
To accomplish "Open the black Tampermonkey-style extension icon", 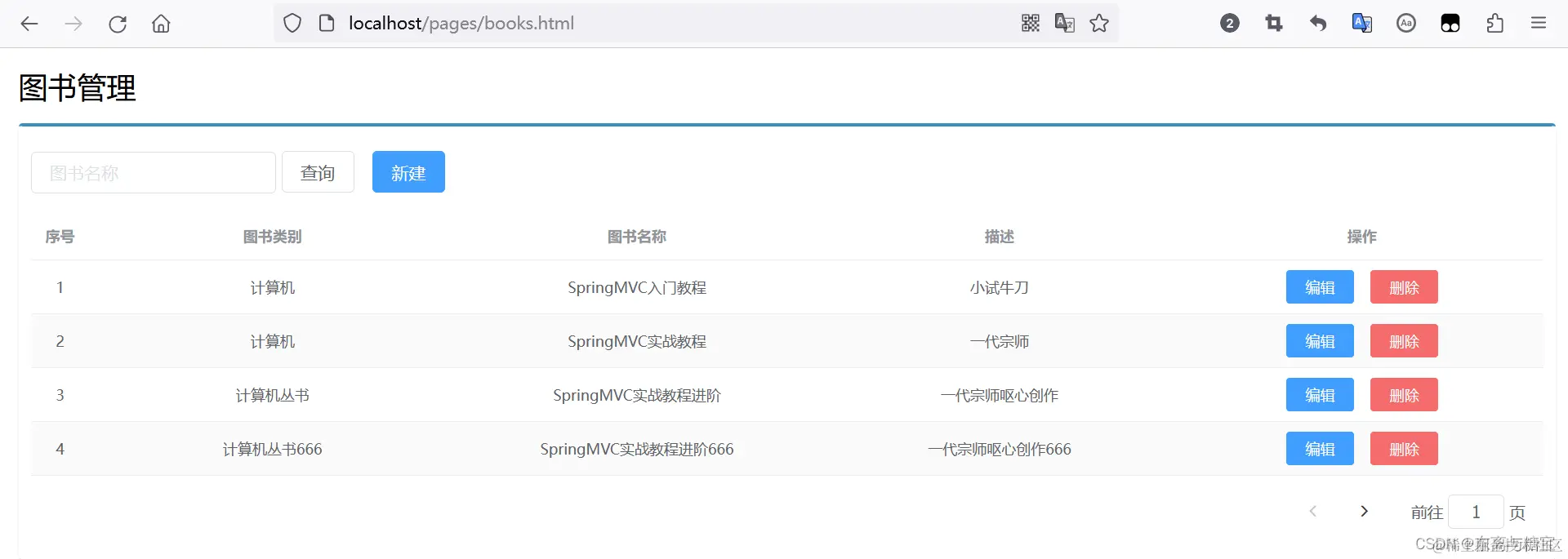I will point(1450,24).
